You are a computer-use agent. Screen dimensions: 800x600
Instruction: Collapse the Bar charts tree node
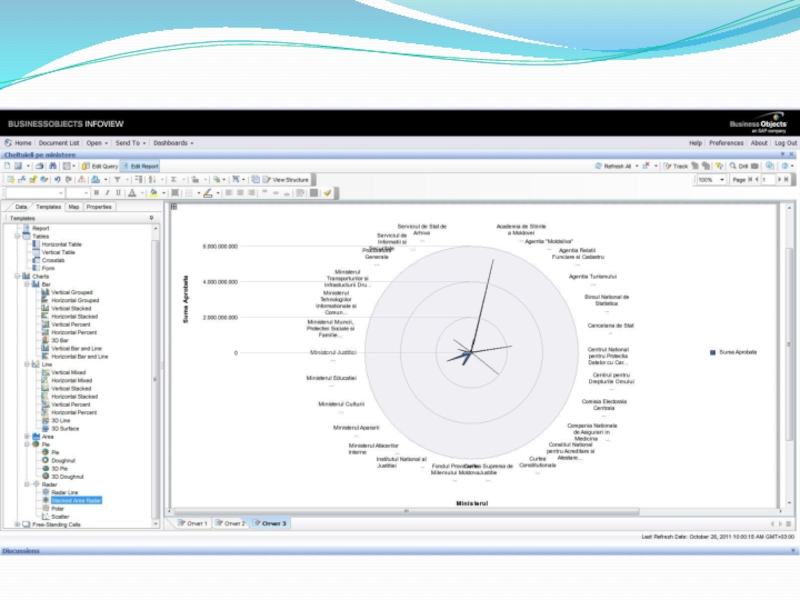[27, 284]
